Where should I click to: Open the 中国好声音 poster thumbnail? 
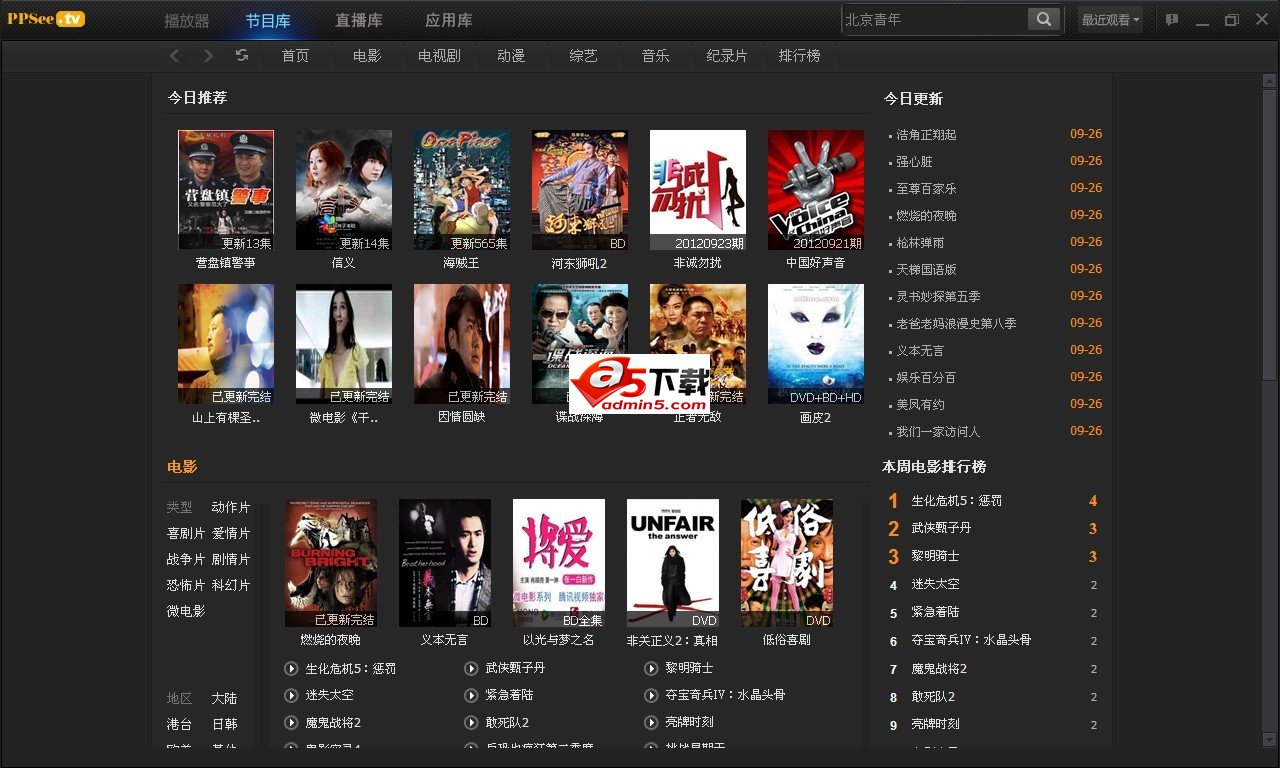(815, 190)
